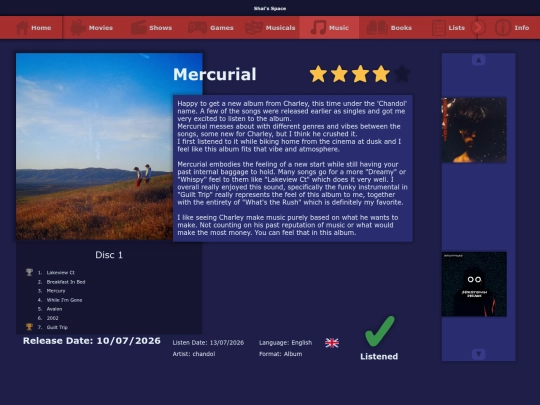Click the Mercurial album cover image
This screenshot has height=405, width=540.
[94, 146]
